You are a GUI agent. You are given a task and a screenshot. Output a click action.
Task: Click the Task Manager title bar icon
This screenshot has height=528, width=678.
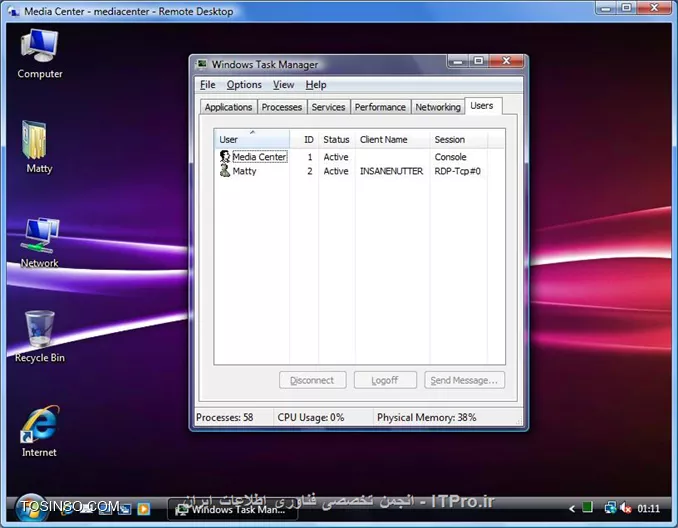202,64
